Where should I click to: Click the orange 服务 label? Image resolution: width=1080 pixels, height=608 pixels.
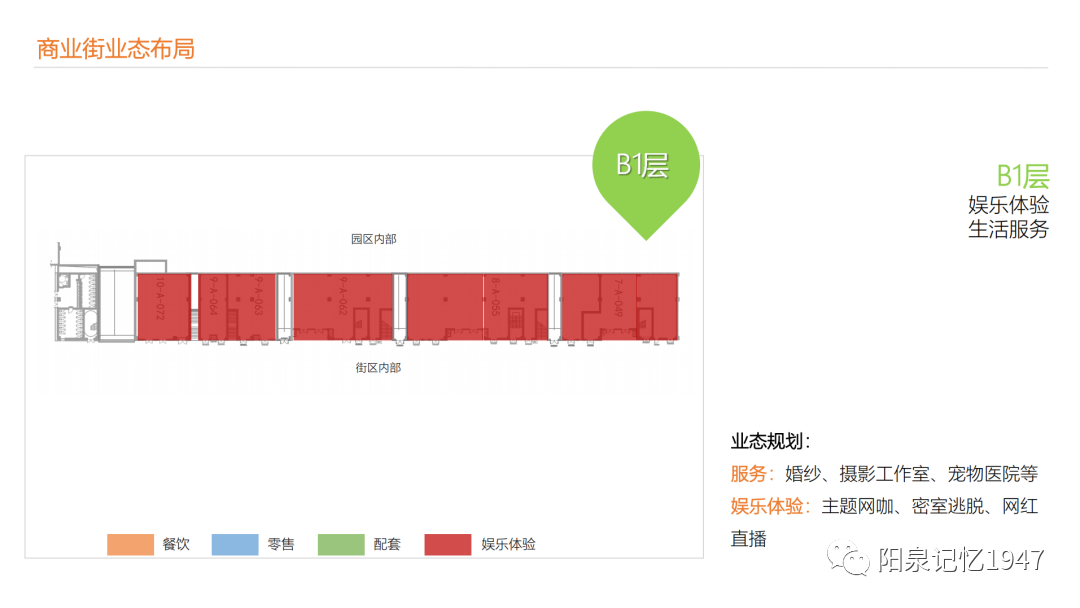point(752,474)
